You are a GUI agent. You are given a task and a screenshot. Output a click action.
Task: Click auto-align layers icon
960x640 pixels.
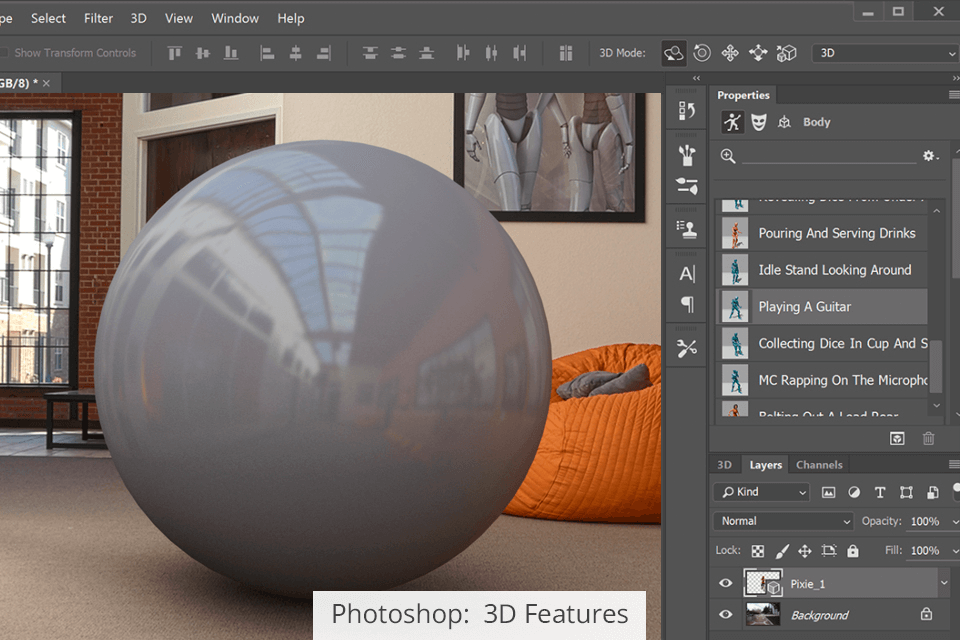566,53
